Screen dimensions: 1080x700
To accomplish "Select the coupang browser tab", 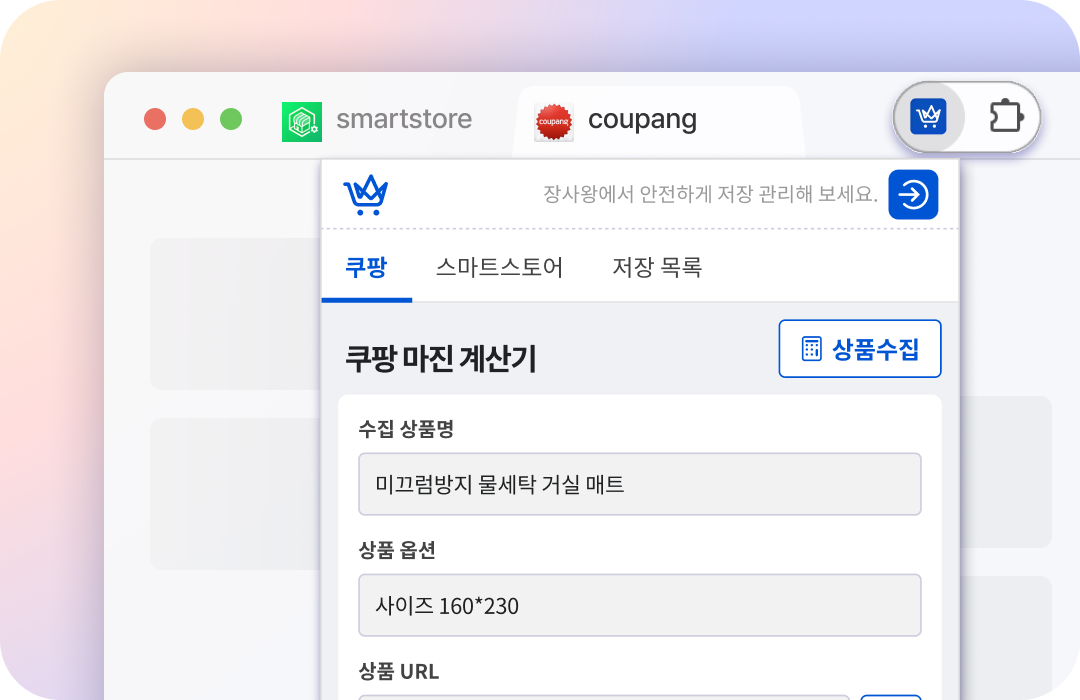I will (x=658, y=121).
